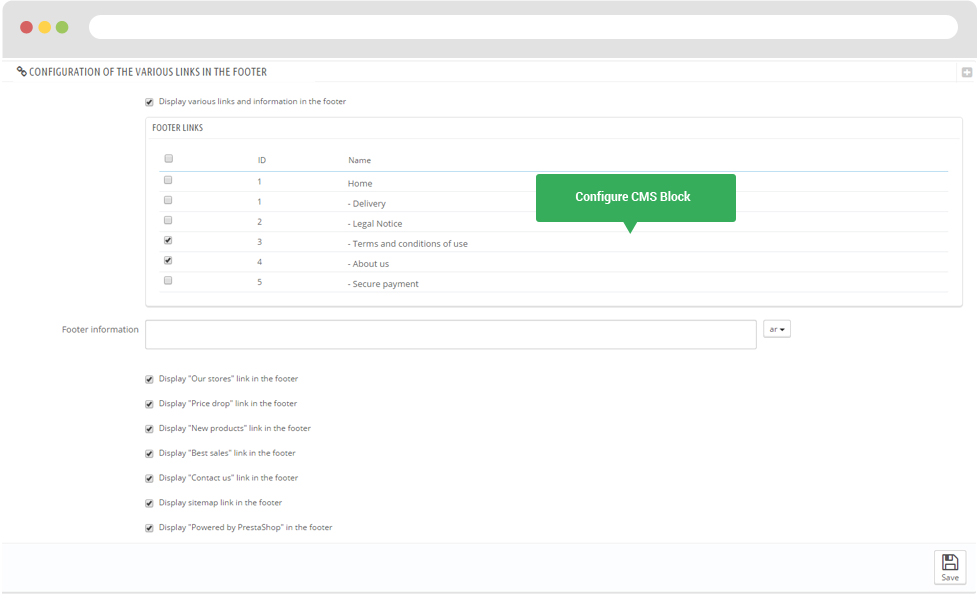
Task: Uncheck Display "Our stores" link option
Action: point(149,380)
